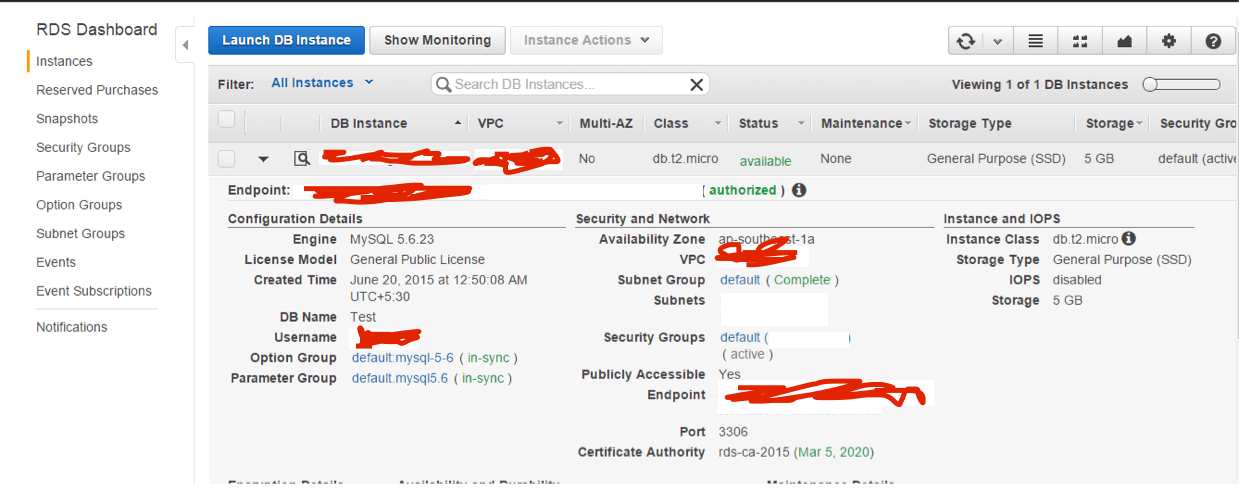The height and width of the screenshot is (492, 1239).
Task: Collapse the sidebar with the arrow icon
Action: point(185,45)
